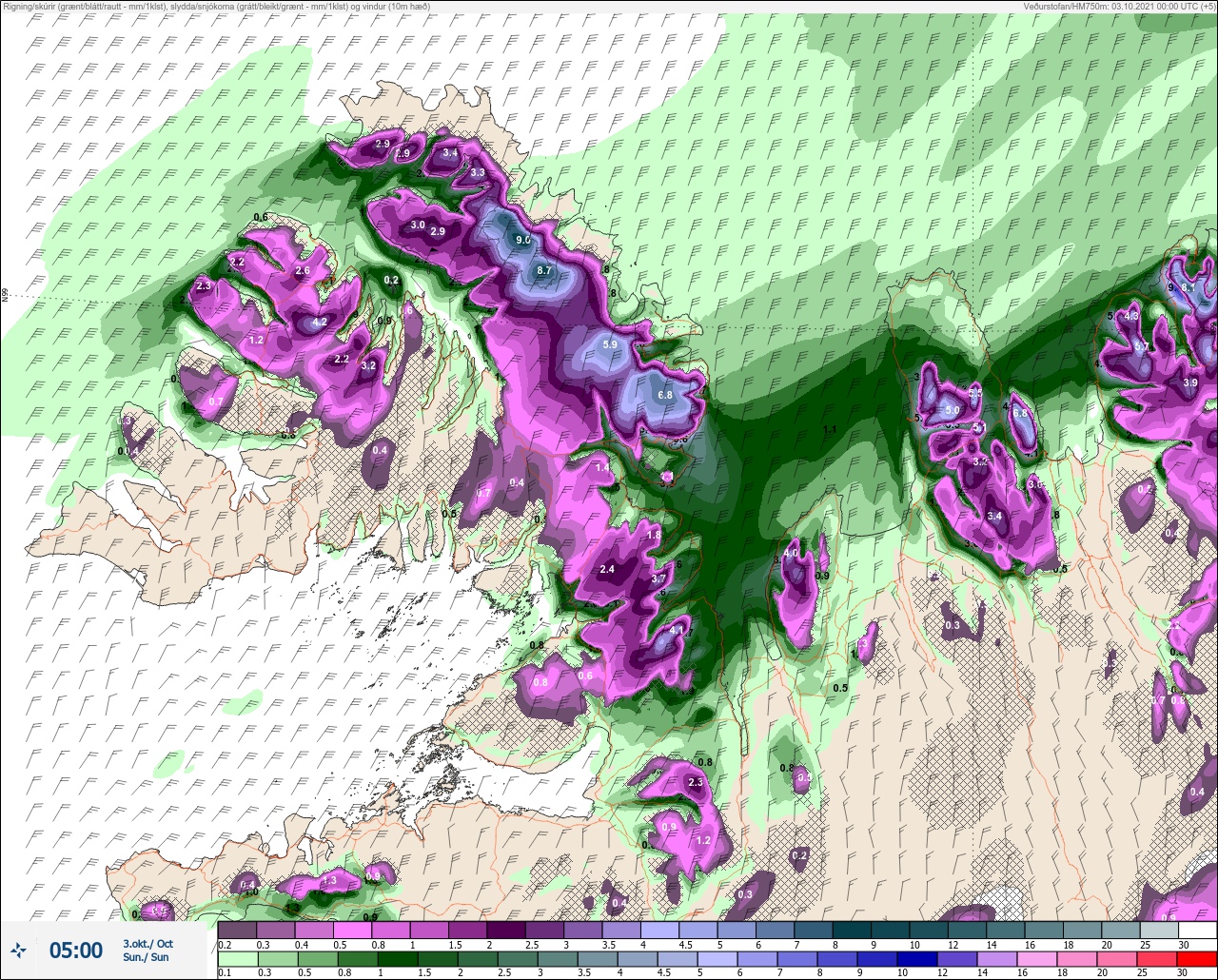Image resolution: width=1218 pixels, height=980 pixels.
Task: Click the 8.7 precipitation value on the map
Action: [x=544, y=270]
